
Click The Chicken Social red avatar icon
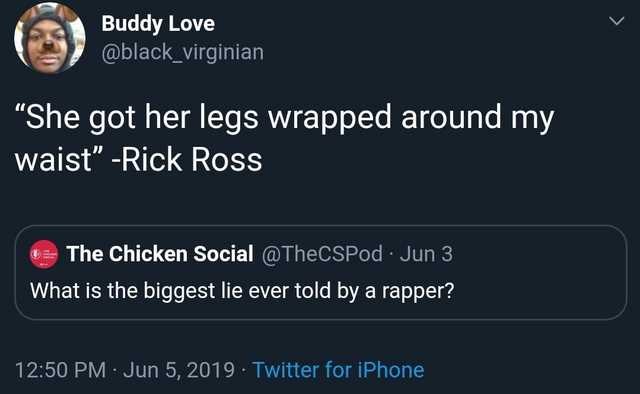coord(44,254)
